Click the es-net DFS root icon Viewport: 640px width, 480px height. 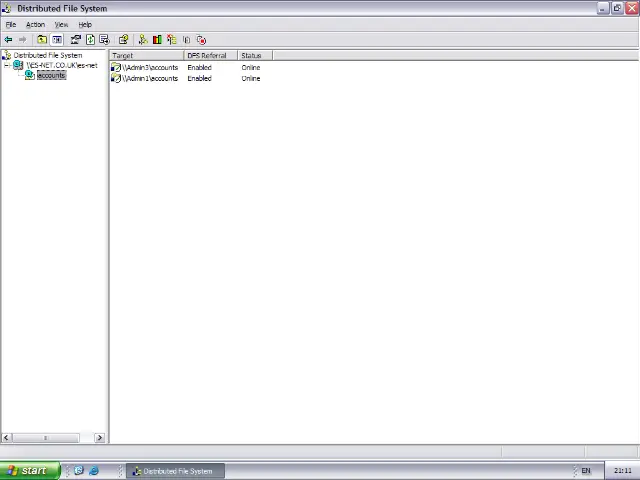pos(18,65)
